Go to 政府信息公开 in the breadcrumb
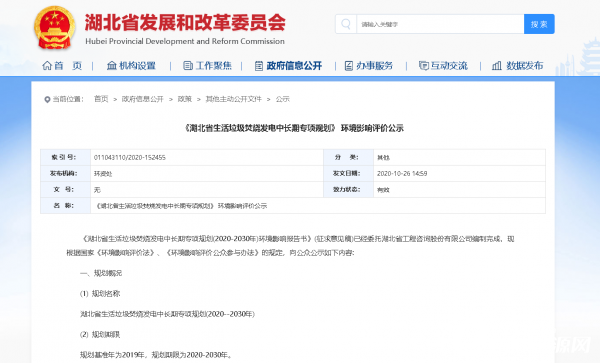Screen dimensions: 600x363 coord(142,99)
